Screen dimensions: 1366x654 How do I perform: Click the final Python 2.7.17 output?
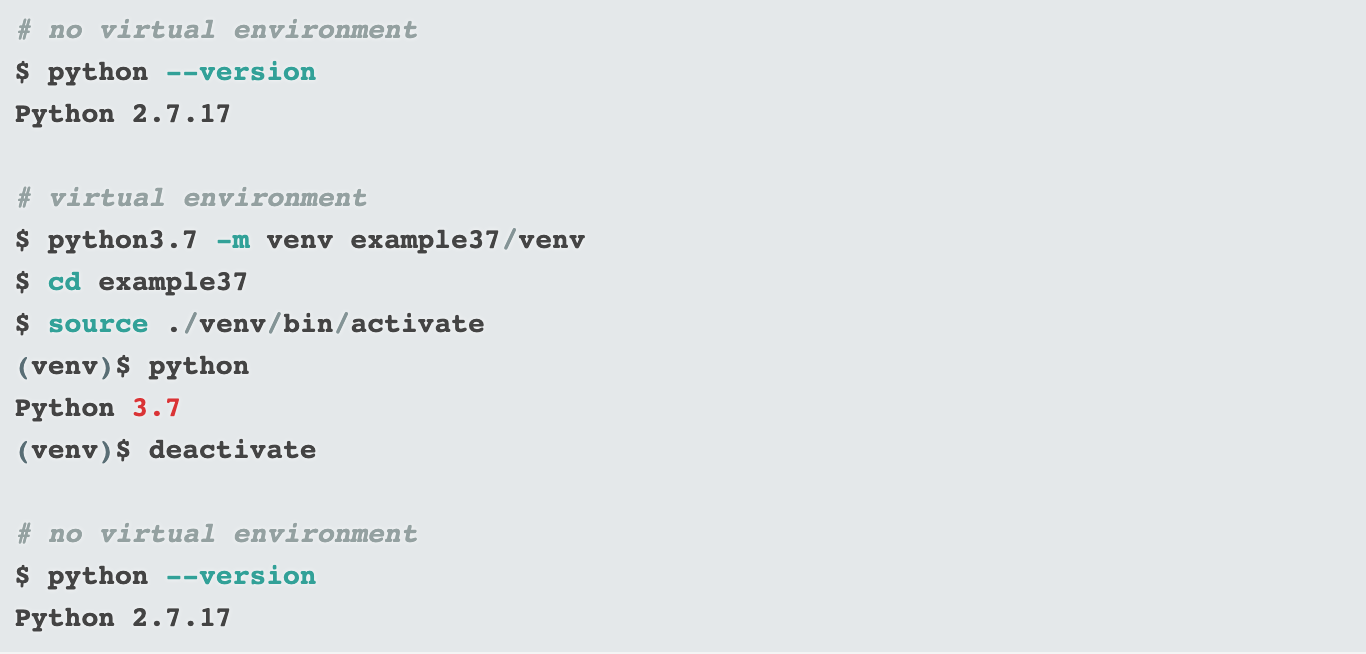123,618
